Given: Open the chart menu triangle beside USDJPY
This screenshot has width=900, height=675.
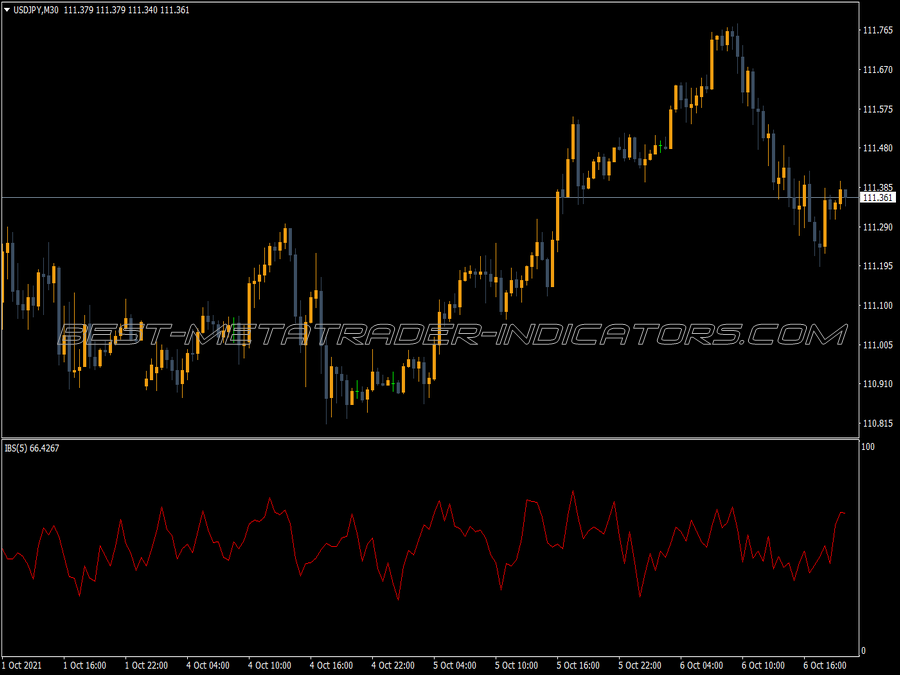Looking at the screenshot, I should point(7,10).
